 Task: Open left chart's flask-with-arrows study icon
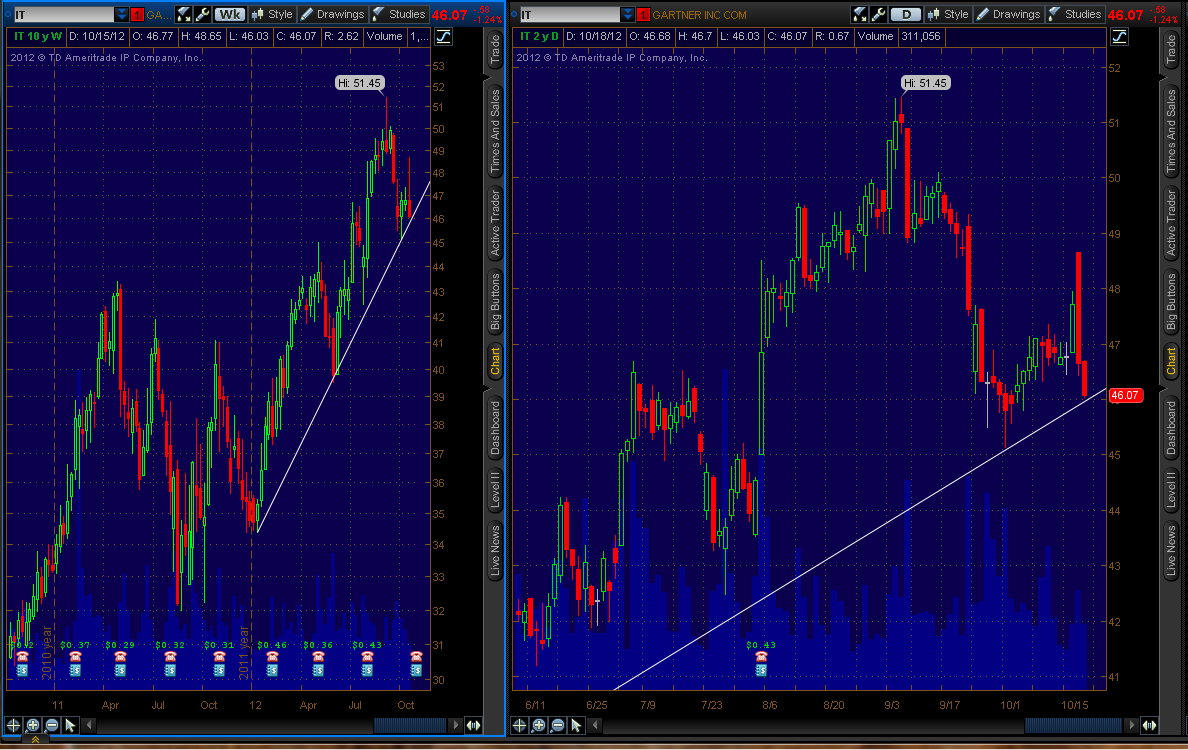tap(183, 14)
